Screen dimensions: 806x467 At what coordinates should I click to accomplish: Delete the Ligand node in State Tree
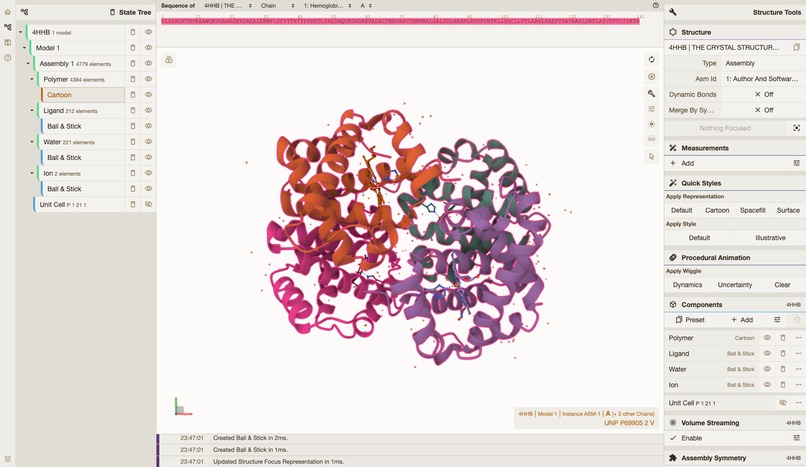pyautogui.click(x=133, y=110)
